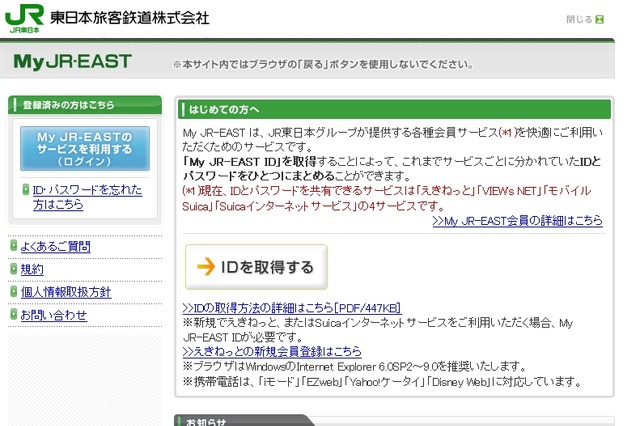640x426 pixels.
Task: Open 規約 link
Action: click(32, 269)
